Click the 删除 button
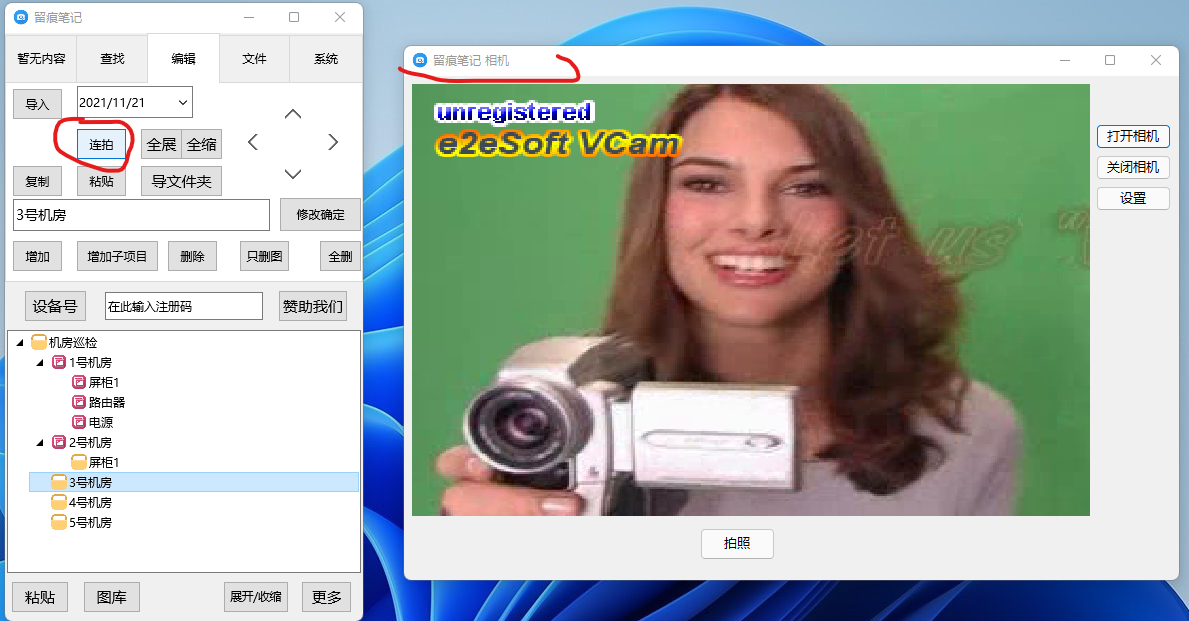The height and width of the screenshot is (621, 1189). tap(193, 256)
